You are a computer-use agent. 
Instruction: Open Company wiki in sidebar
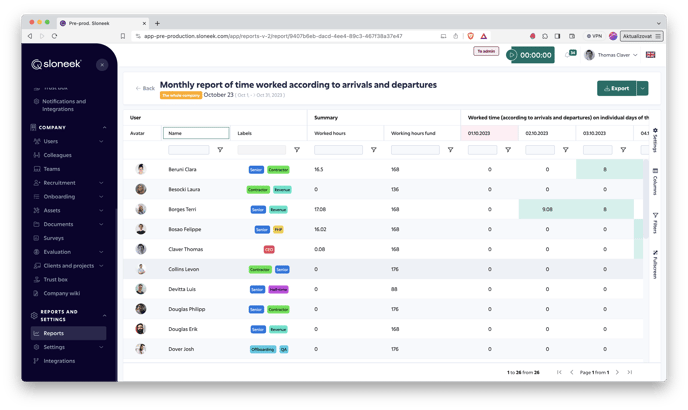click(x=61, y=293)
